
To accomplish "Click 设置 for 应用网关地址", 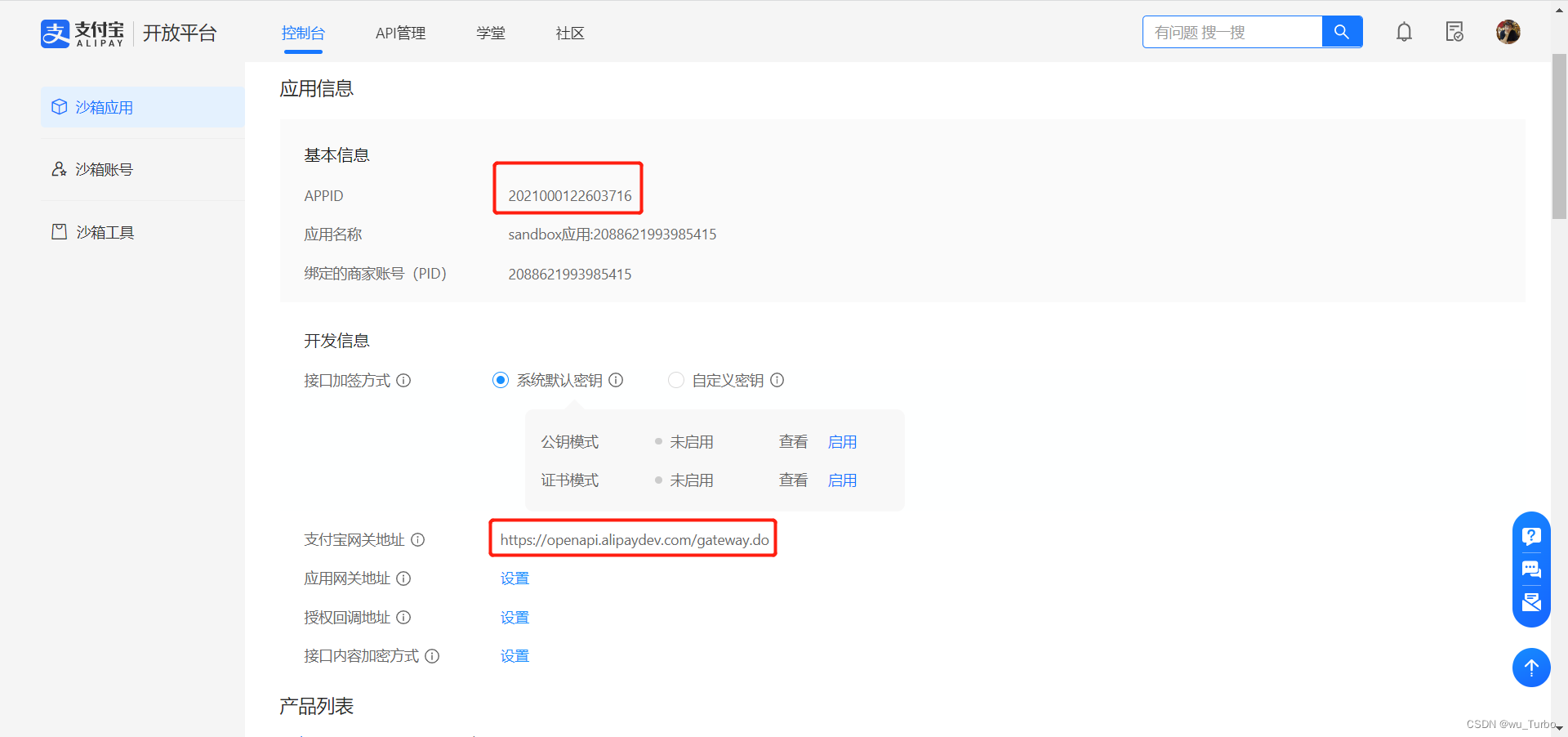I will click(x=514, y=578).
